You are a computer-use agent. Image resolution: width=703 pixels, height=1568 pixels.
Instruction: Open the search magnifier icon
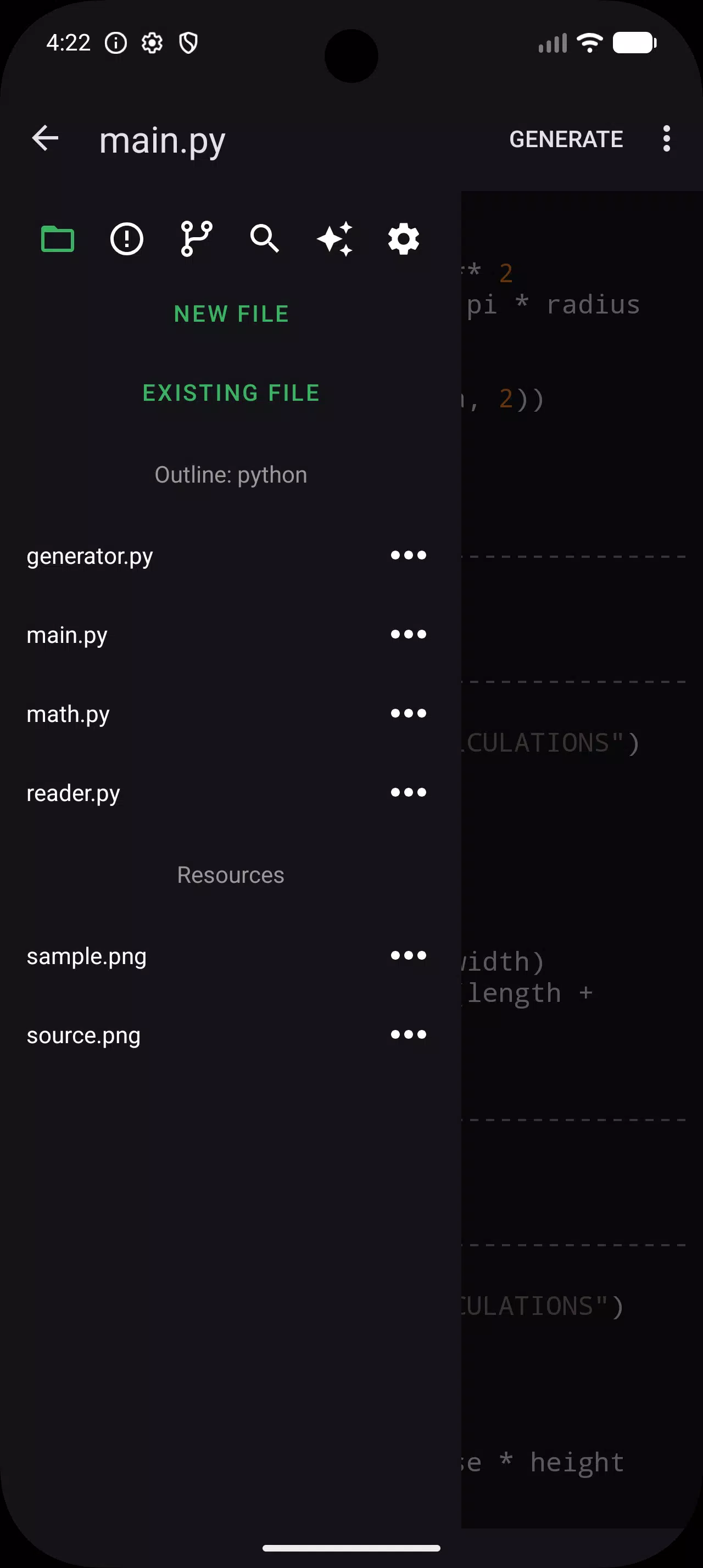point(265,239)
